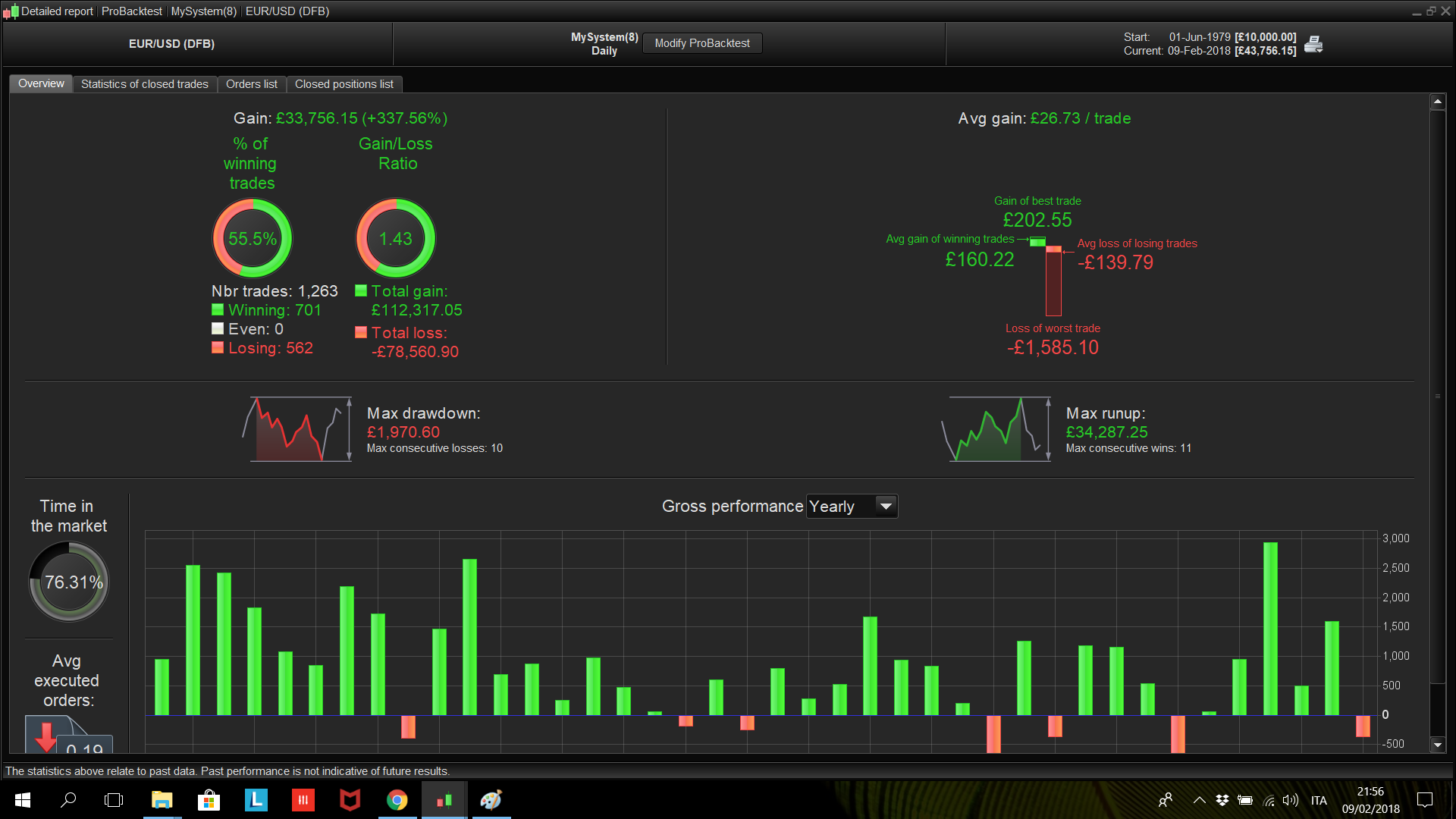Open McAfee from the taskbar
This screenshot has height=819, width=1456.
[350, 800]
